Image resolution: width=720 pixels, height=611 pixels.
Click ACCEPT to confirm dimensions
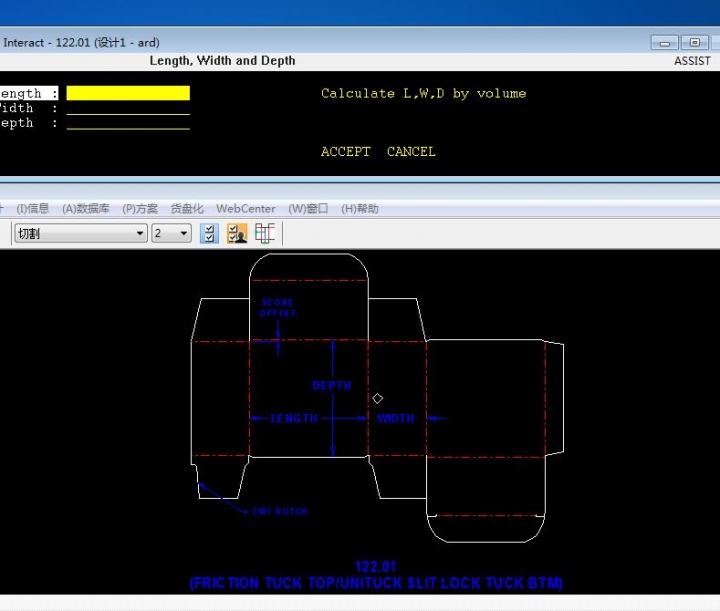[x=345, y=152]
